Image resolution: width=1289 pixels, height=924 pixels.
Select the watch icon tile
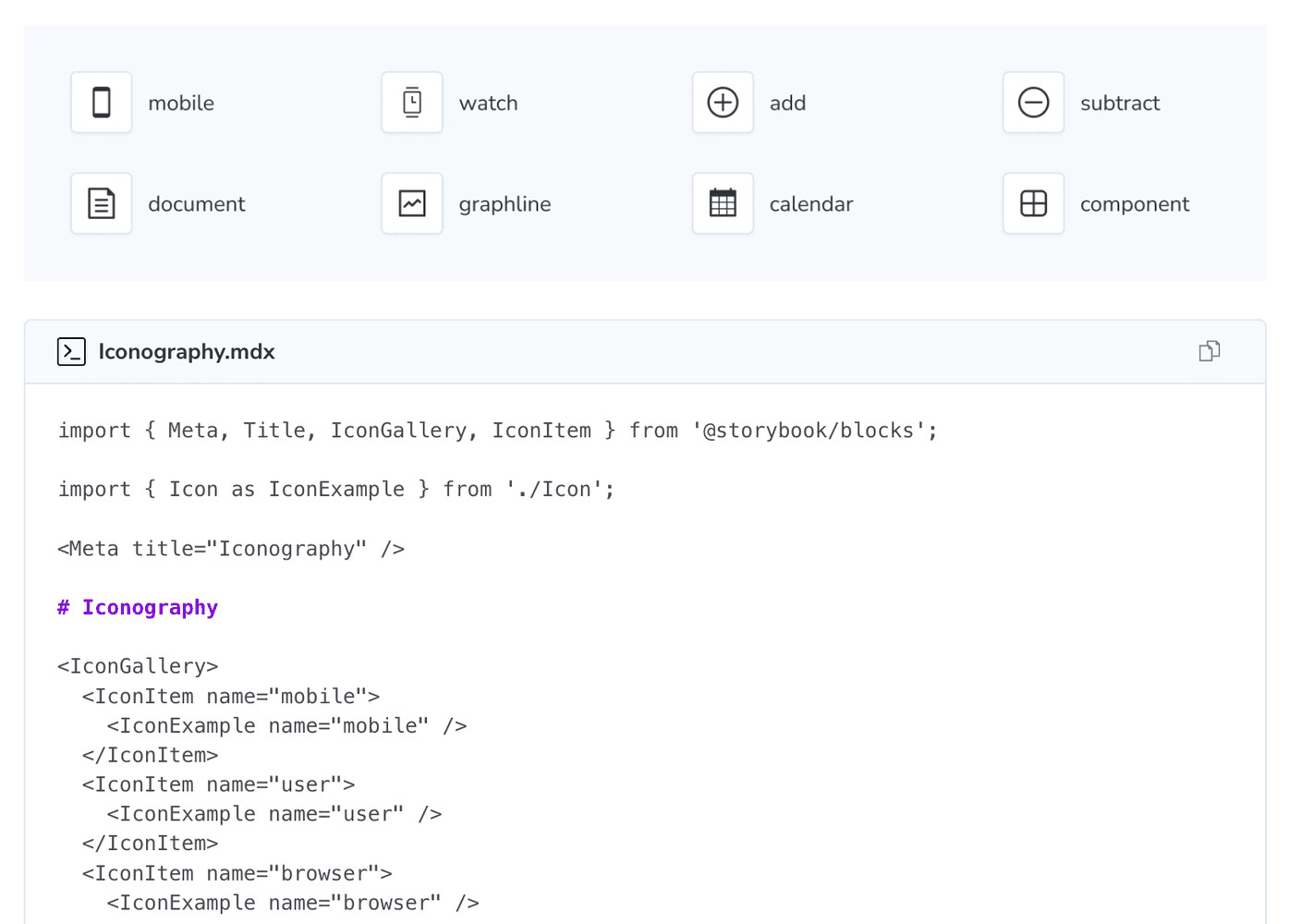pos(412,103)
